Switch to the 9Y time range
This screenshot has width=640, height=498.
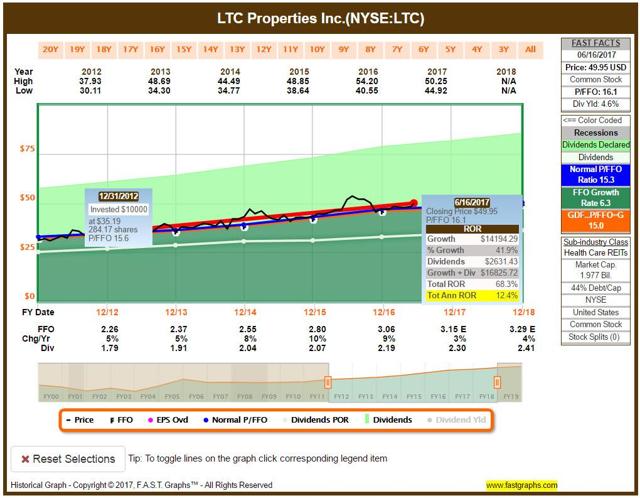point(344,50)
